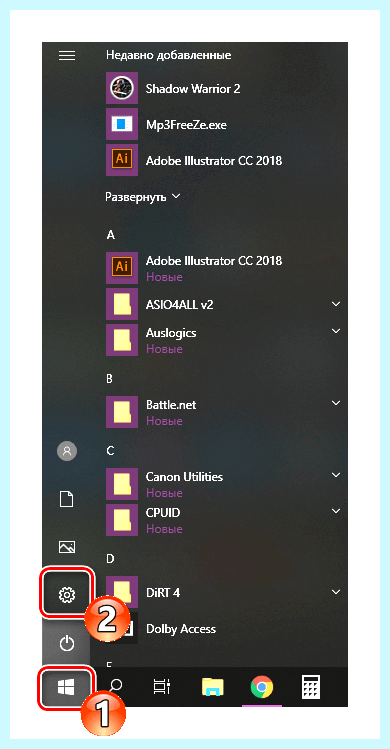390x749 pixels.
Task: Click the letter C group header
Action: click(x=110, y=450)
